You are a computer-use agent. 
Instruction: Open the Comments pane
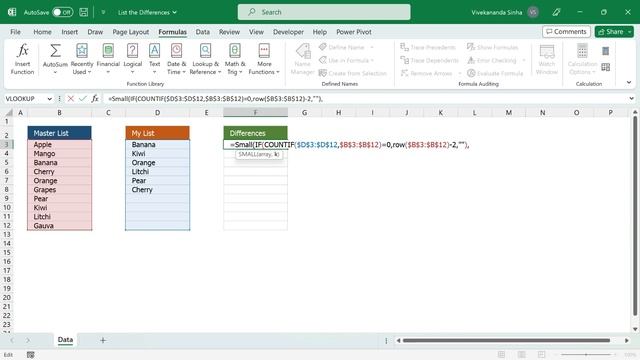pyautogui.click(x=566, y=32)
